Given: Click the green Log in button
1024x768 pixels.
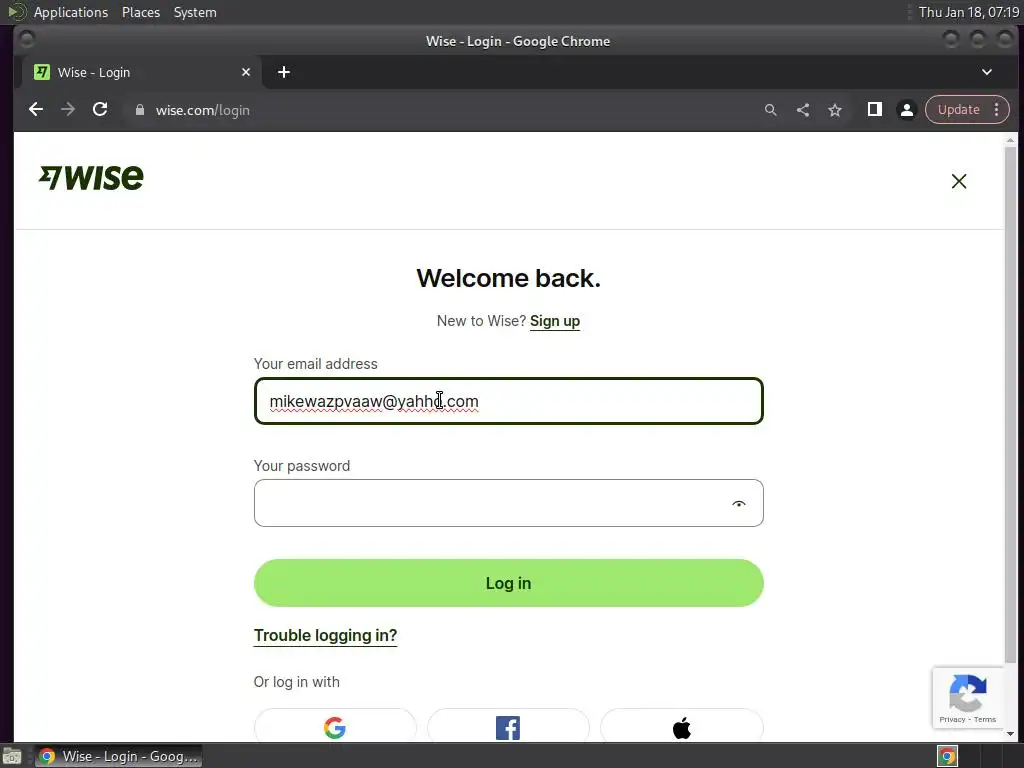Looking at the screenshot, I should [508, 583].
